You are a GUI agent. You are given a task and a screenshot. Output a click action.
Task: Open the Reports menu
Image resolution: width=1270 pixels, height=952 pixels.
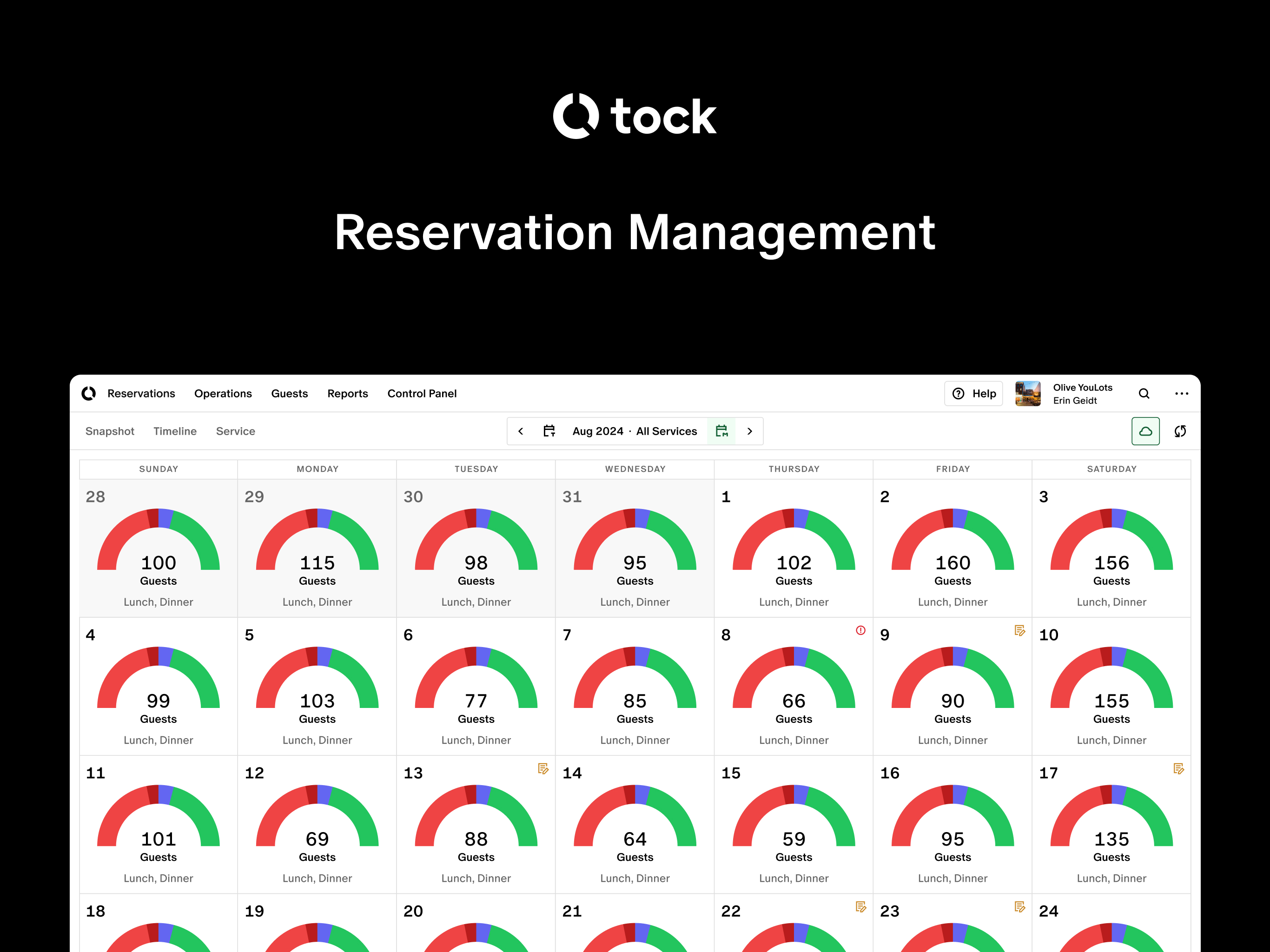click(x=347, y=393)
